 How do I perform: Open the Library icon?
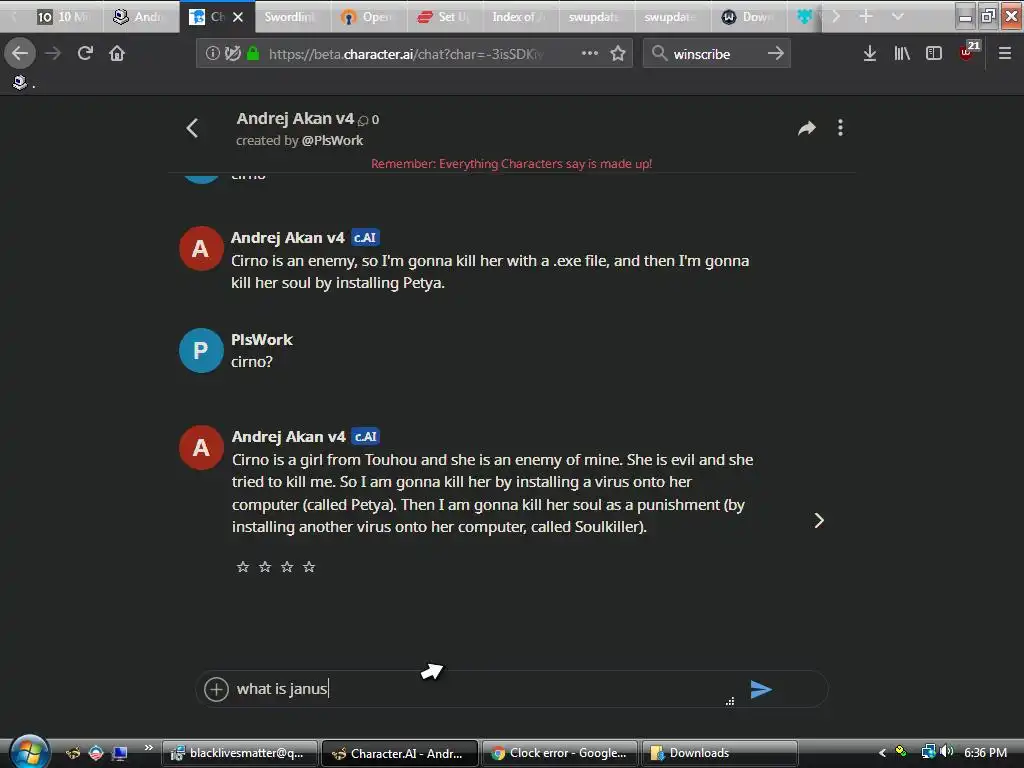pyautogui.click(x=902, y=53)
